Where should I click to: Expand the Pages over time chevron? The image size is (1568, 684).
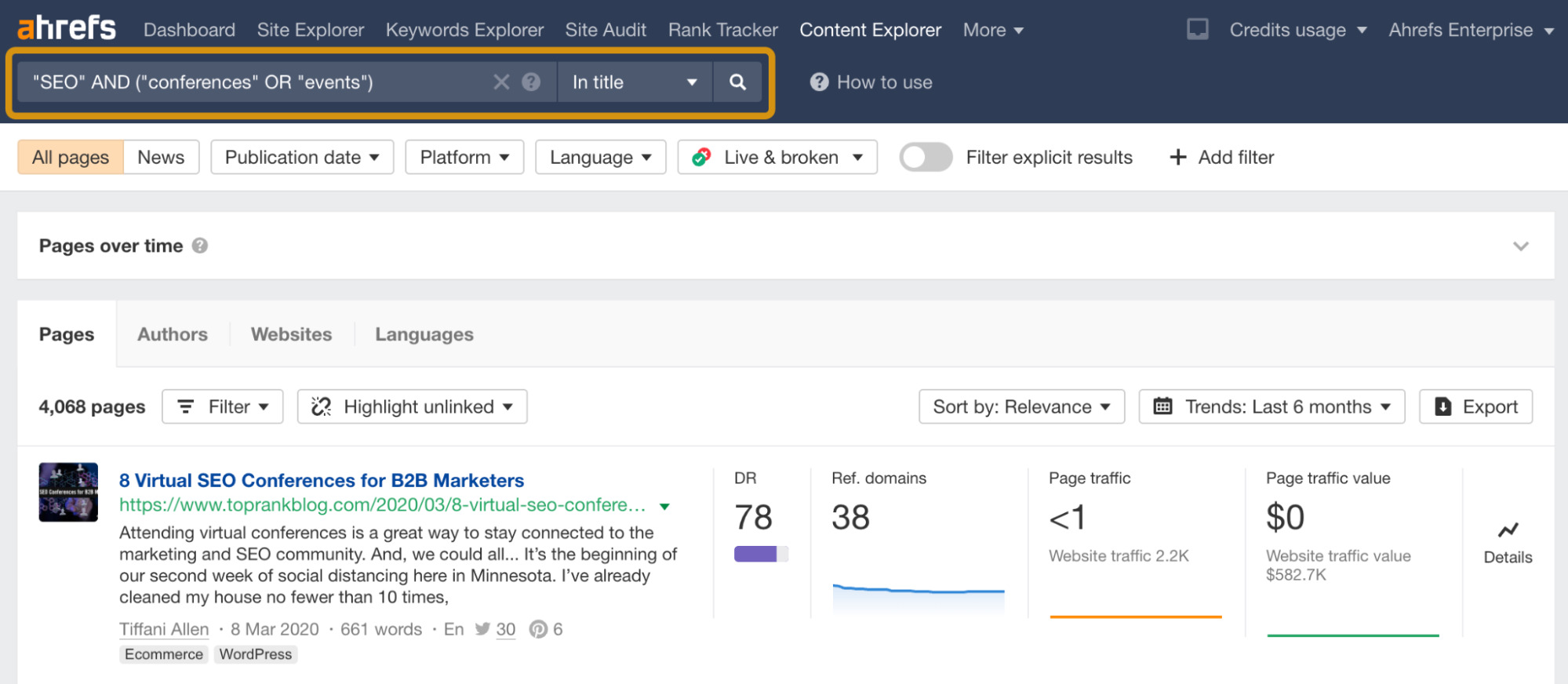click(x=1520, y=246)
